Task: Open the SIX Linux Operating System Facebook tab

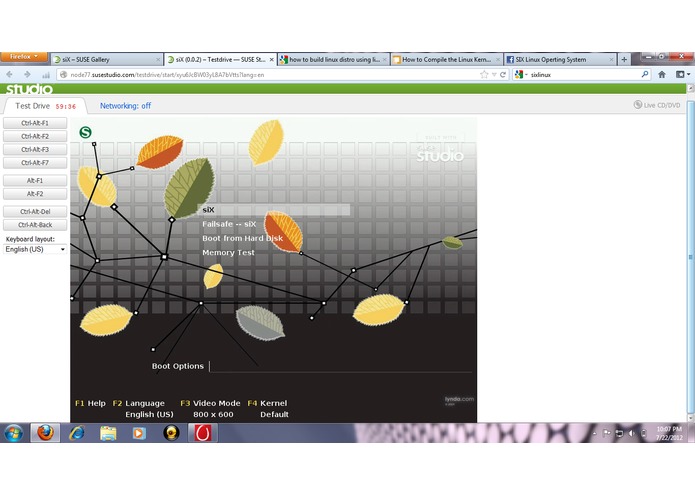Action: [560, 59]
